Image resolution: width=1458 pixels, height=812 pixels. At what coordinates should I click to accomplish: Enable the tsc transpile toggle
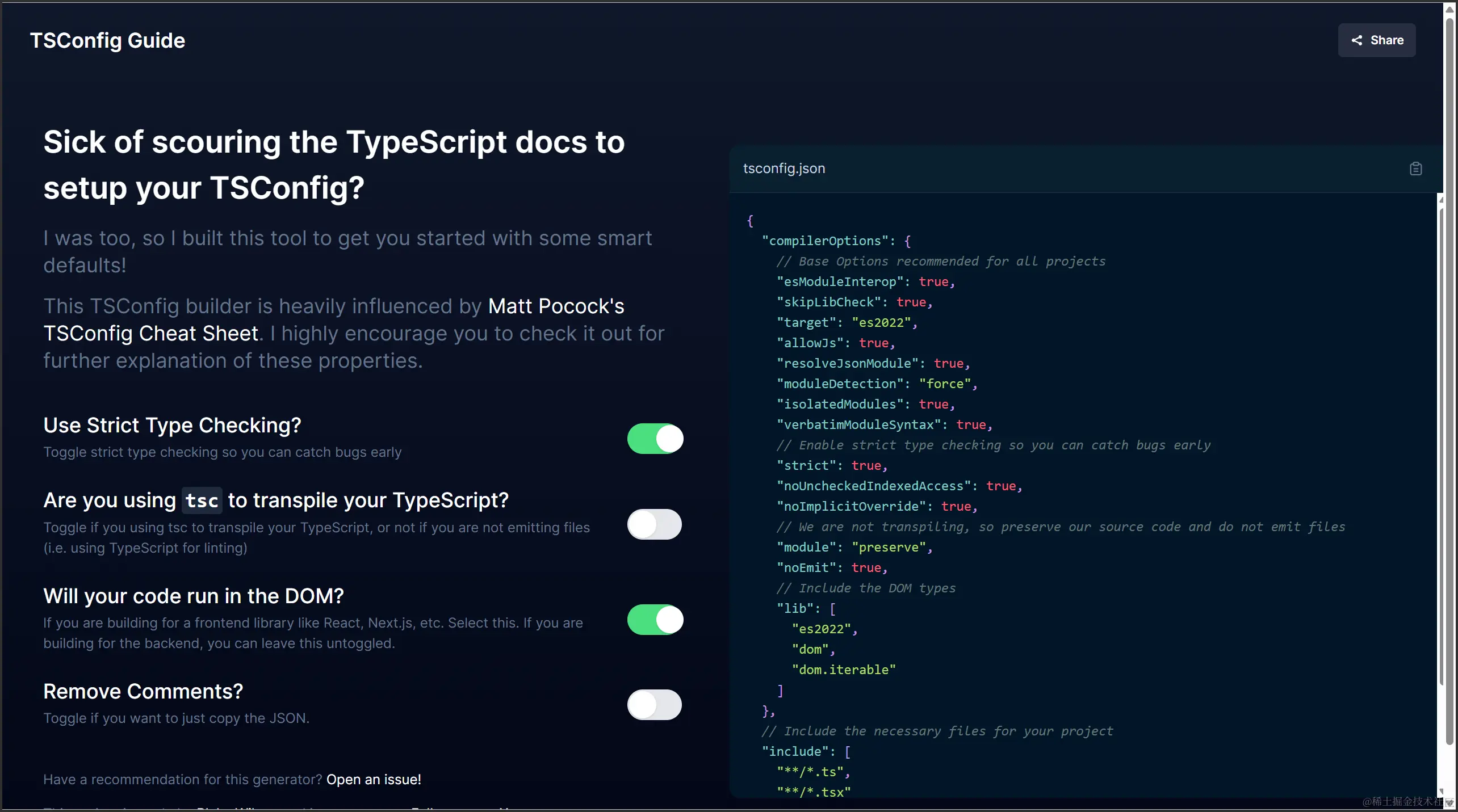coord(655,524)
